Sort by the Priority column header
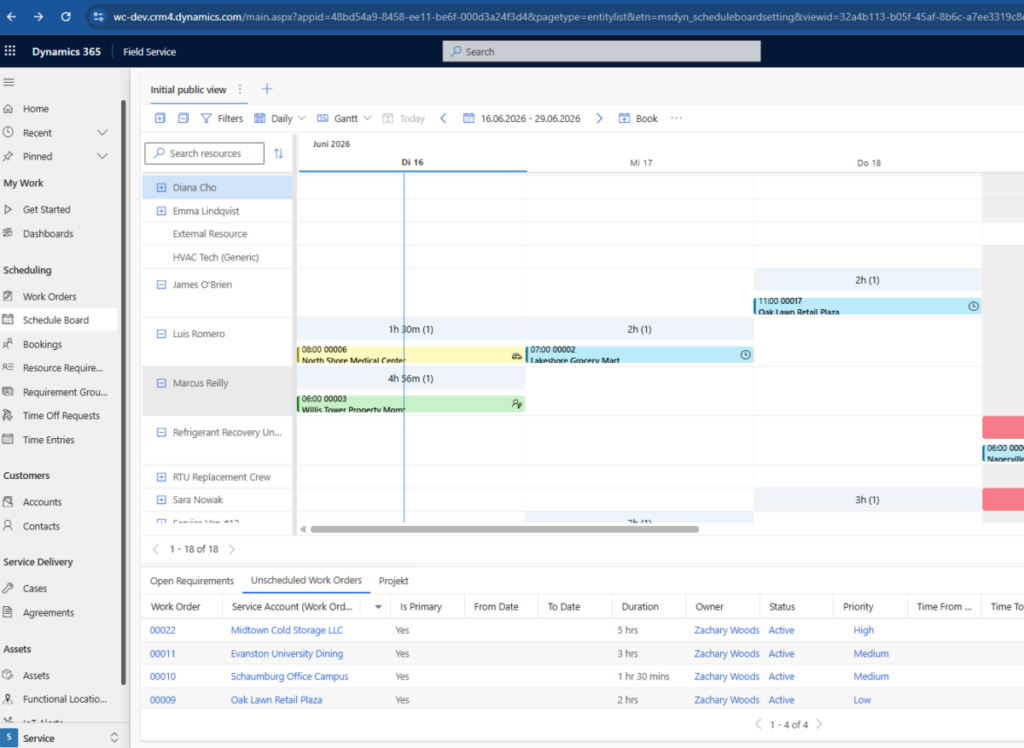This screenshot has width=1024, height=748. click(858, 607)
